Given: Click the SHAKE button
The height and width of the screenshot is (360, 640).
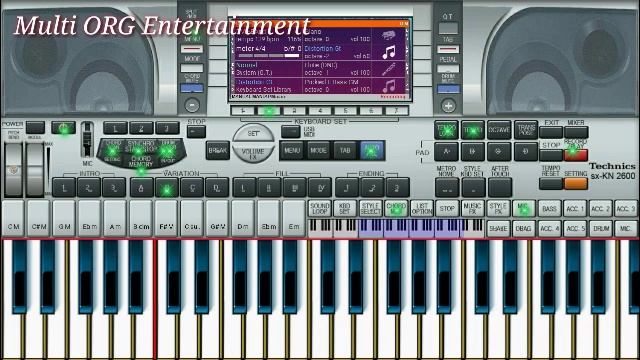Looking at the screenshot, I should point(498,229).
